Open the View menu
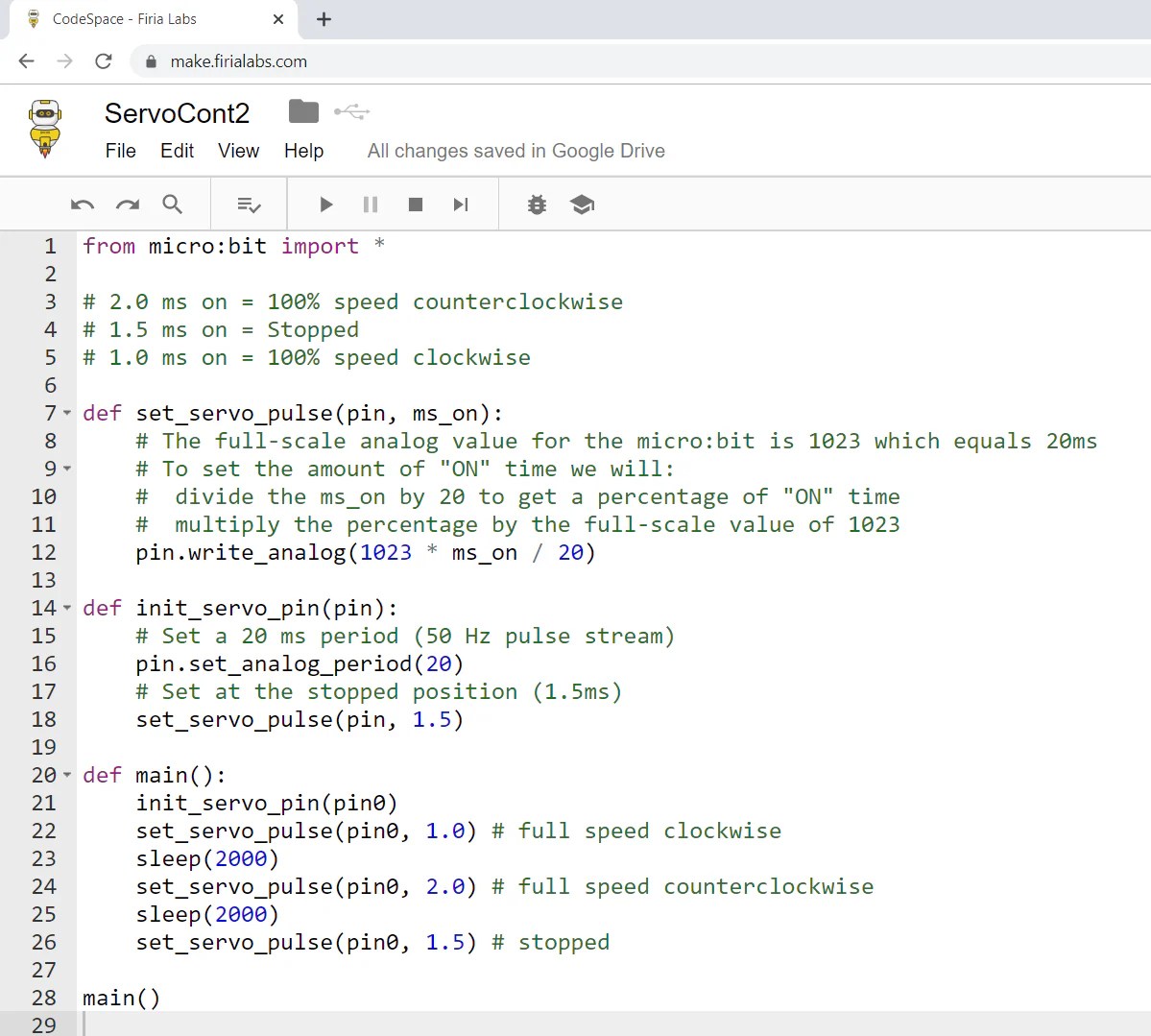Image resolution: width=1151 pixels, height=1036 pixels. click(x=237, y=151)
